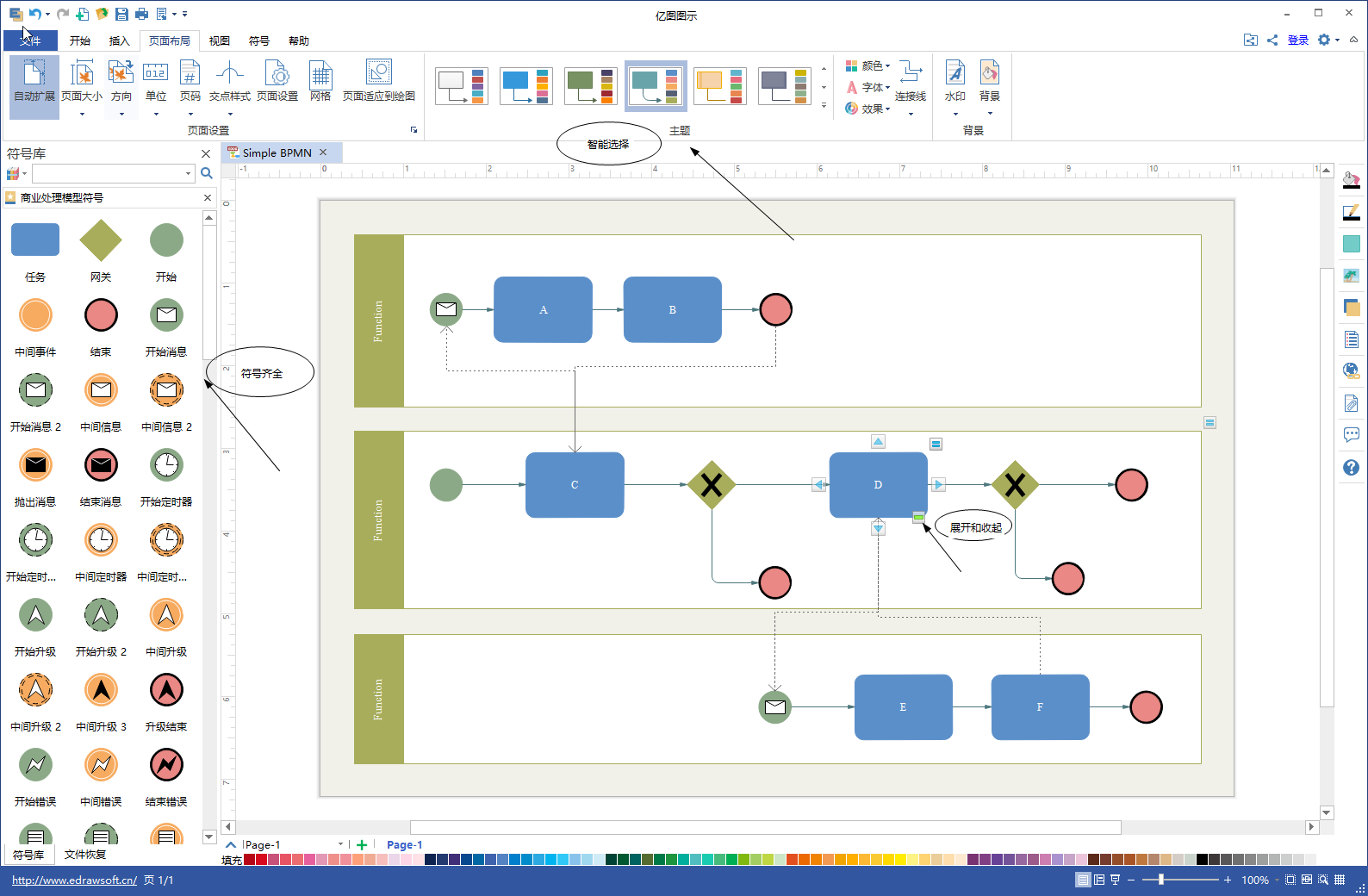Select the orange theme thumbnail
This screenshot has height=896, width=1368.
[x=720, y=86]
